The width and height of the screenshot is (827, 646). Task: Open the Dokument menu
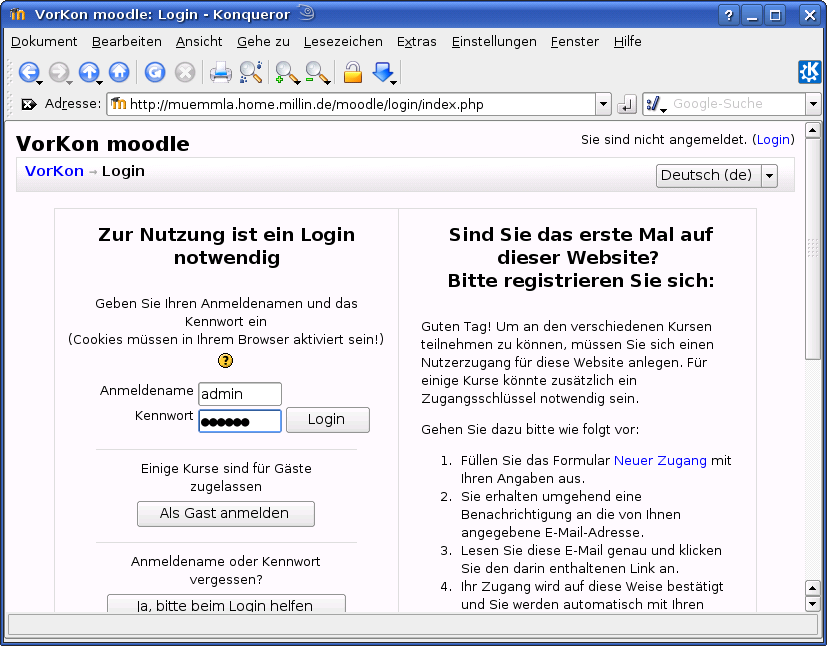pos(44,42)
